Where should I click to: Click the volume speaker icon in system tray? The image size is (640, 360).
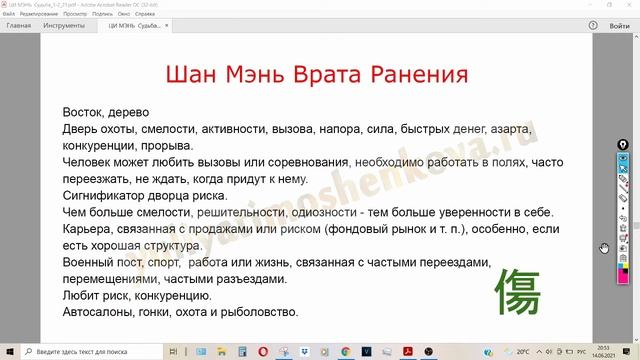(x=549, y=351)
